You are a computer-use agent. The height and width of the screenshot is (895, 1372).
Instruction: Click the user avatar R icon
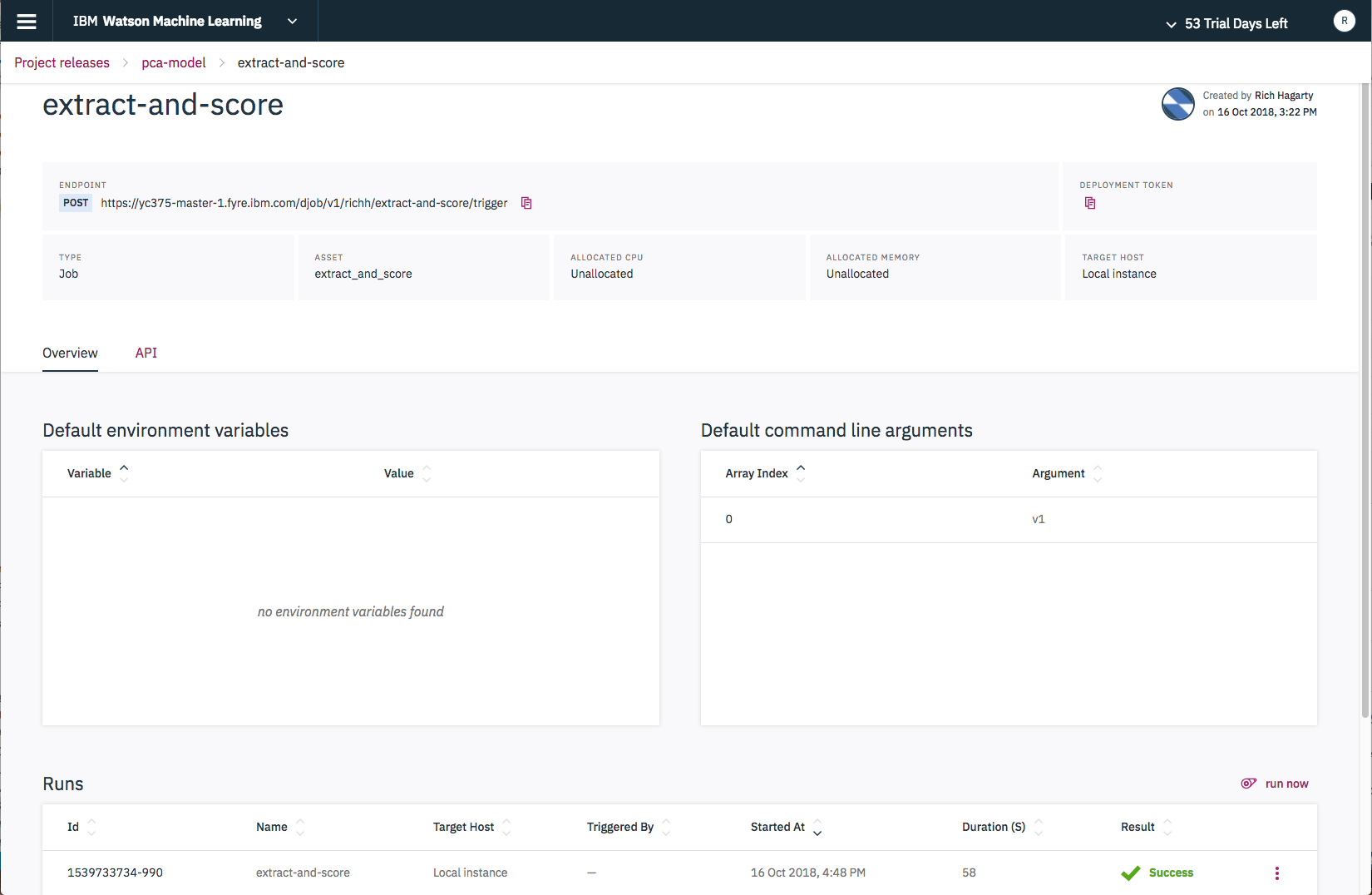pyautogui.click(x=1344, y=21)
